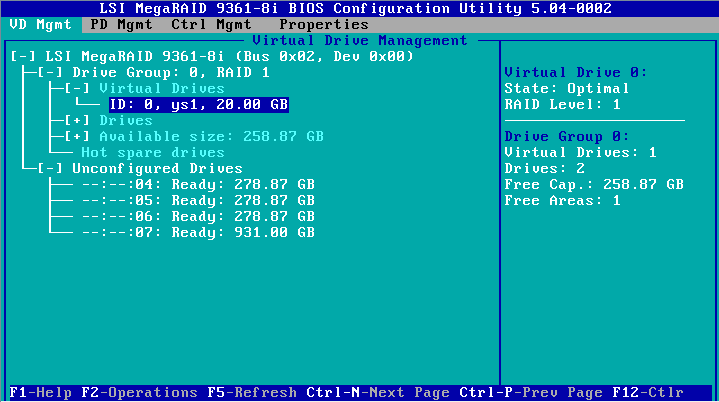
Task: Click the Drives: 2 info text
Action: pos(545,169)
